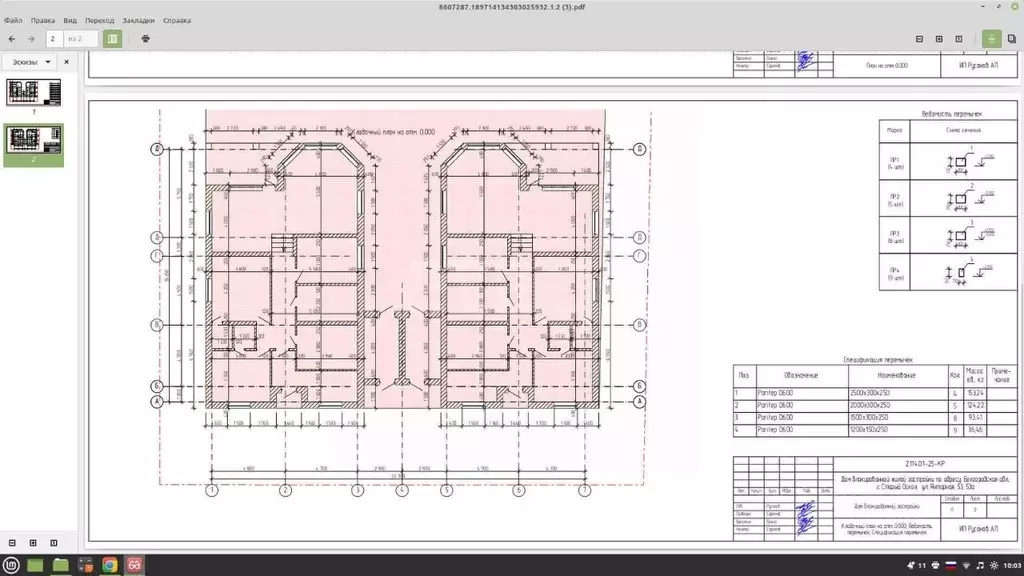
Task: Click the 2000x300x250 table cell
Action: (x=898, y=406)
